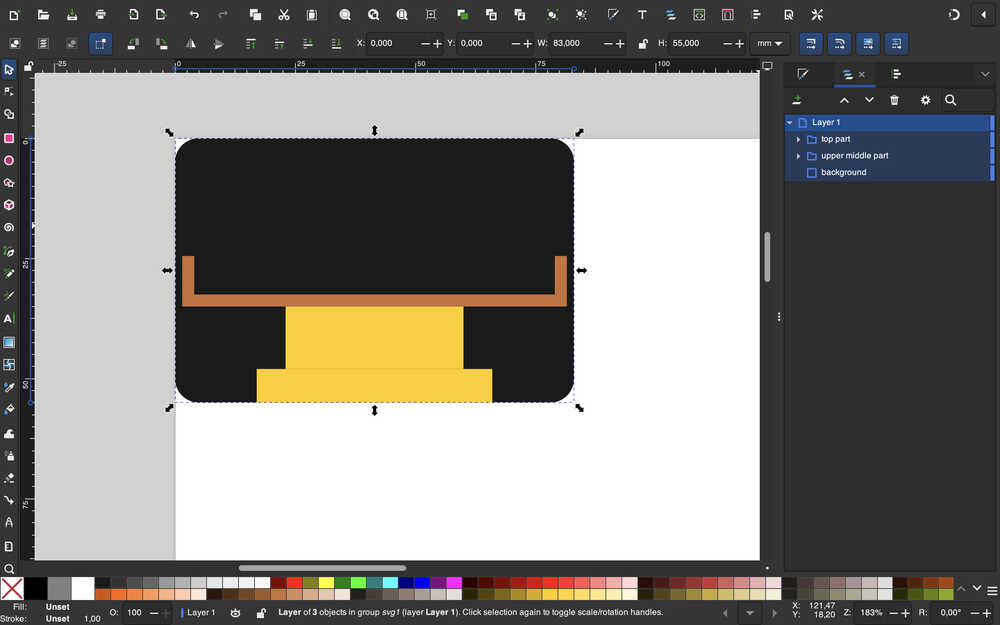The height and width of the screenshot is (625, 1000).
Task: Select the Rectangle tool
Action: pos(9,138)
